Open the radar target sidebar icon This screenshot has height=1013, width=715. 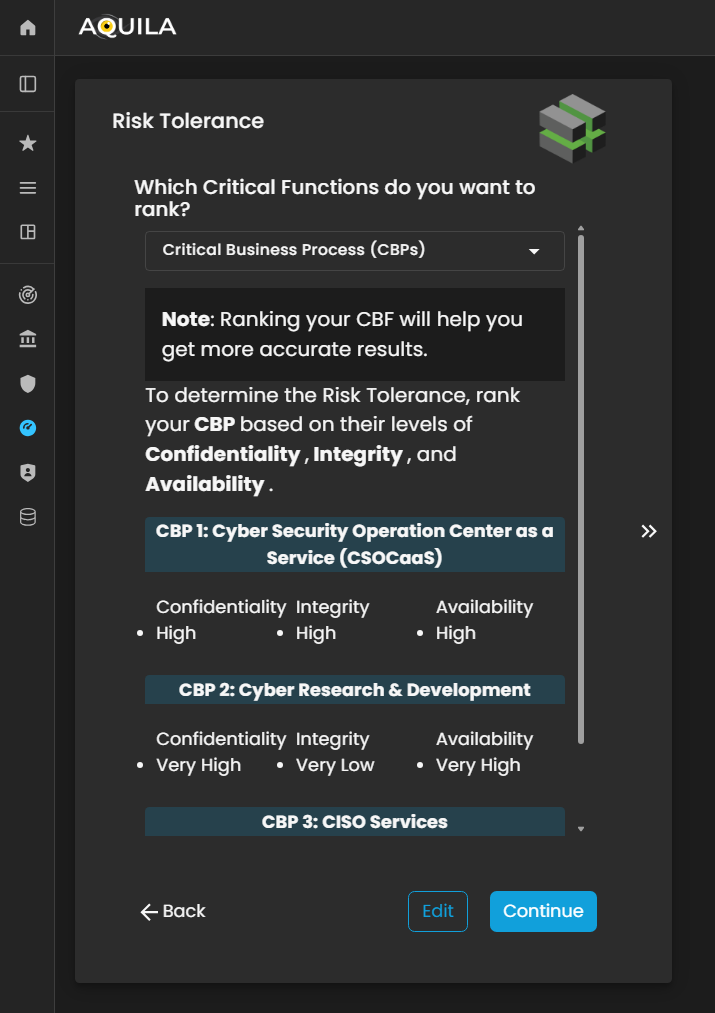(28, 296)
